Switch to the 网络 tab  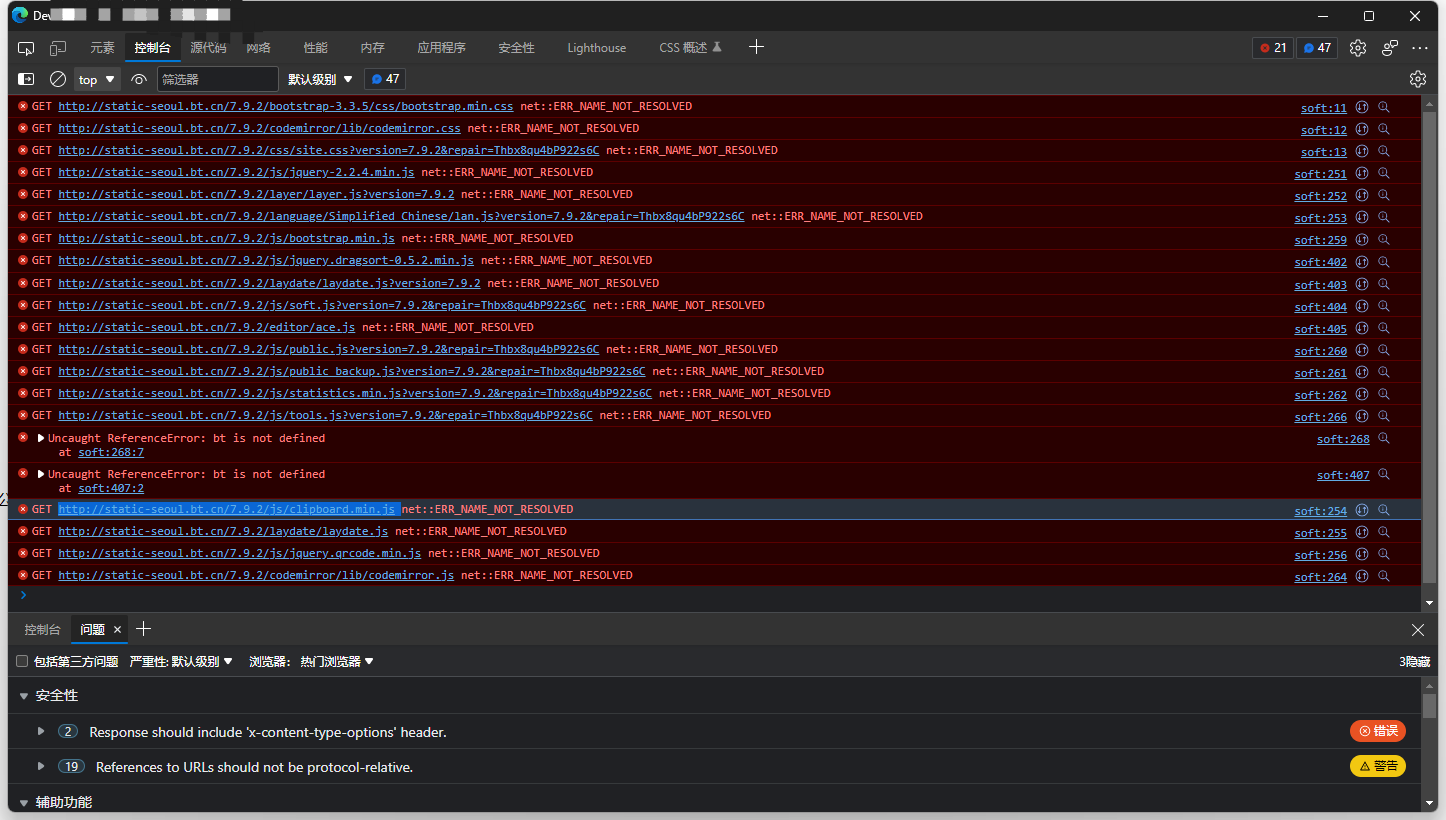coord(259,48)
